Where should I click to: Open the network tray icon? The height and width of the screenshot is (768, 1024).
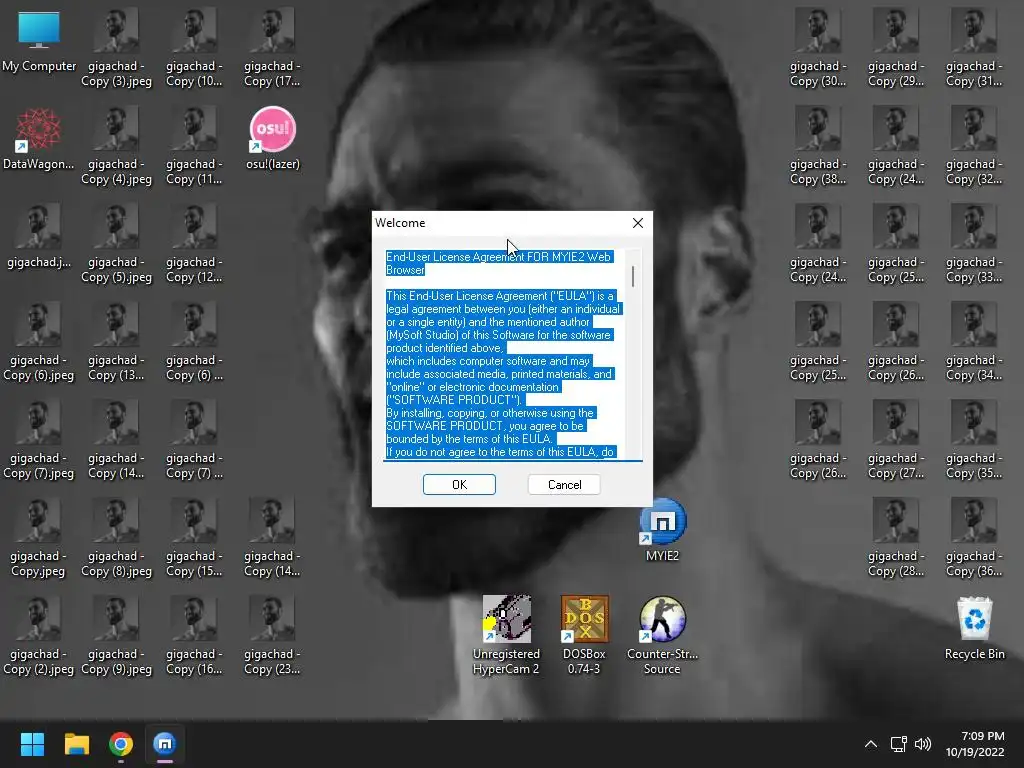pyautogui.click(x=899, y=744)
